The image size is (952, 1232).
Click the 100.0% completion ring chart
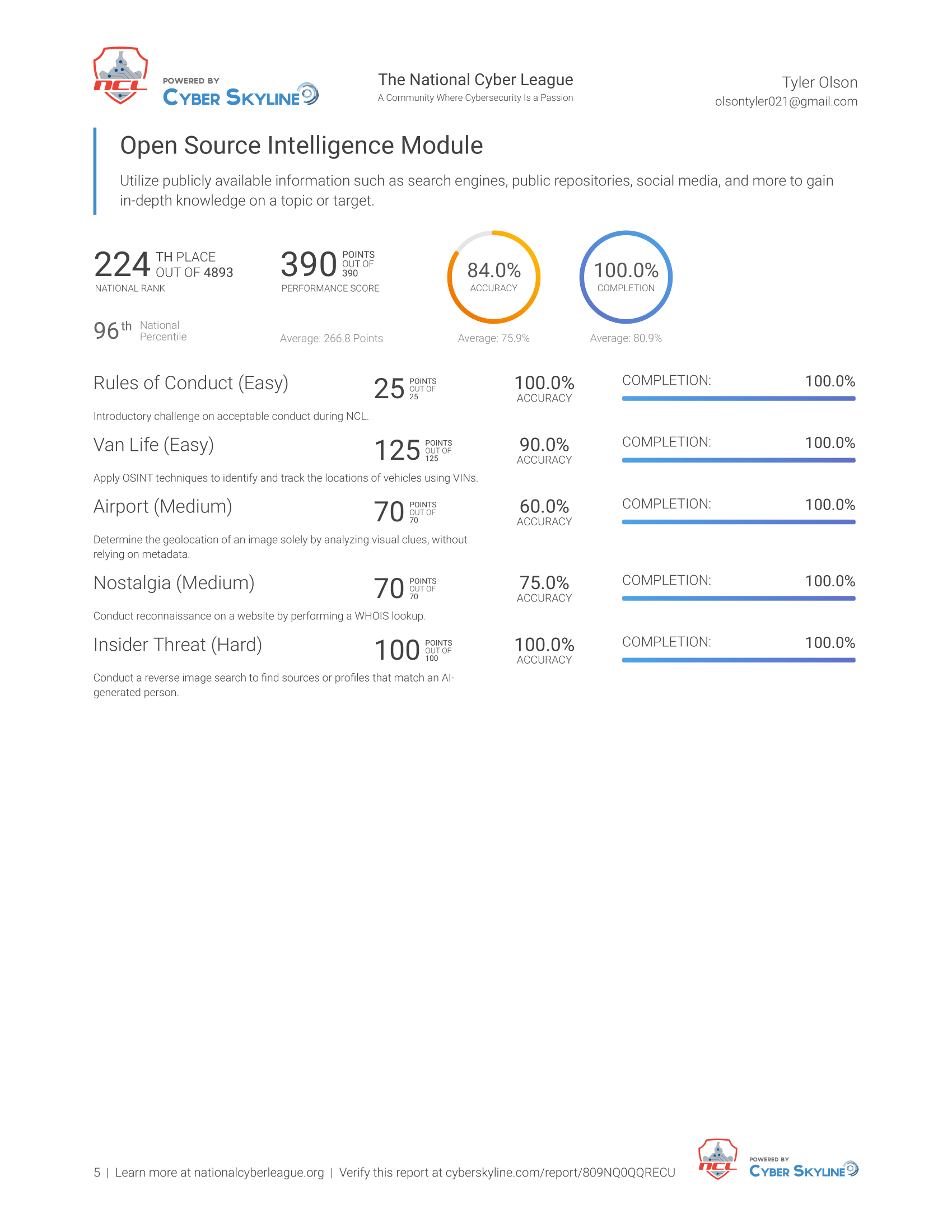point(626,277)
